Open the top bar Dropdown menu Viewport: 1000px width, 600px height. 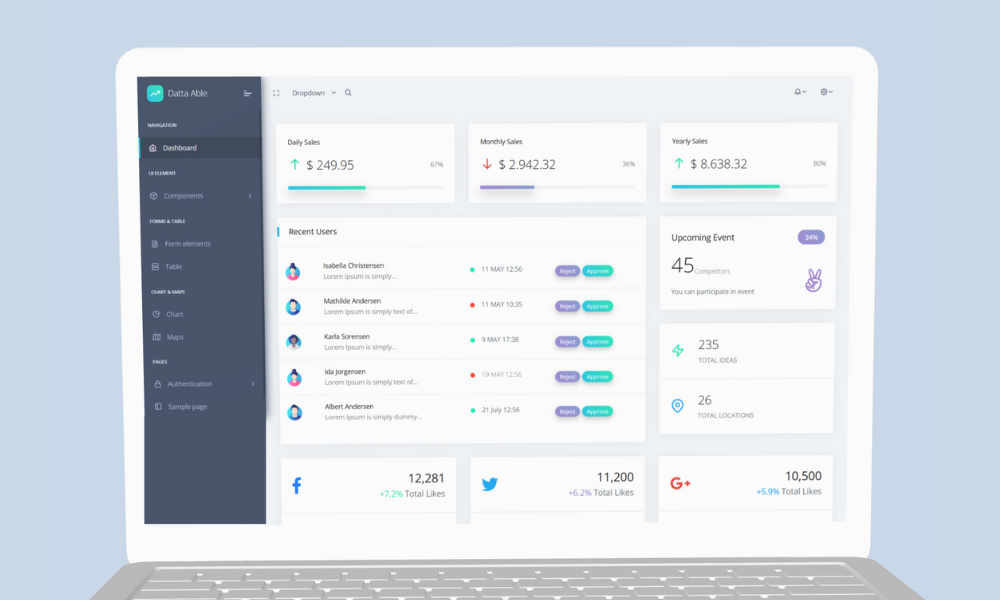point(313,93)
